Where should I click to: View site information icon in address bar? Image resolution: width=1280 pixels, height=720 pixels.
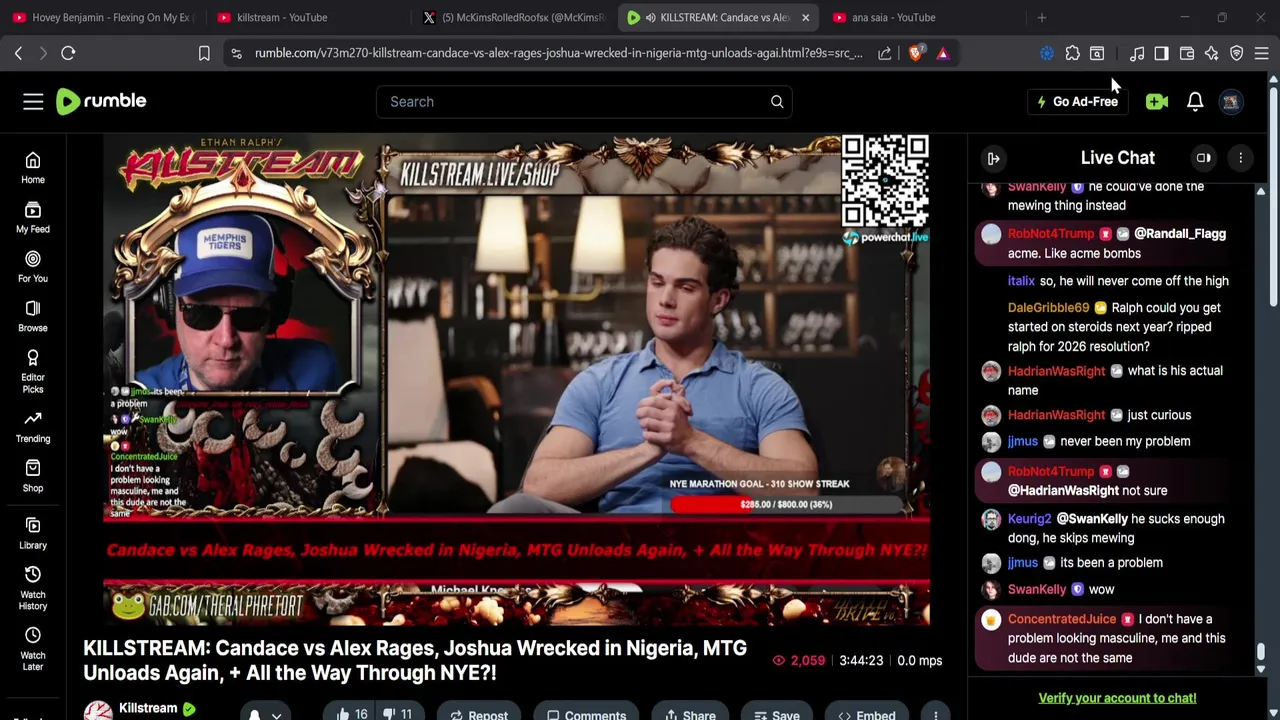coord(236,53)
